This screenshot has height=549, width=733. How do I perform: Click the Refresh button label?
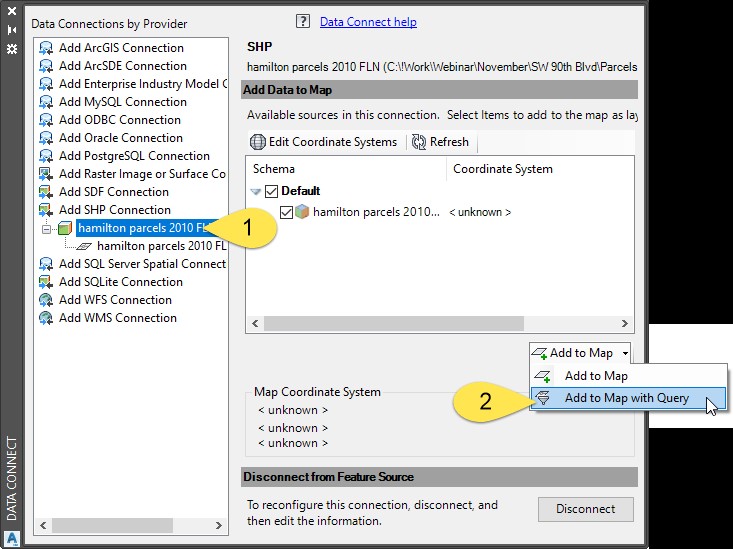(449, 142)
